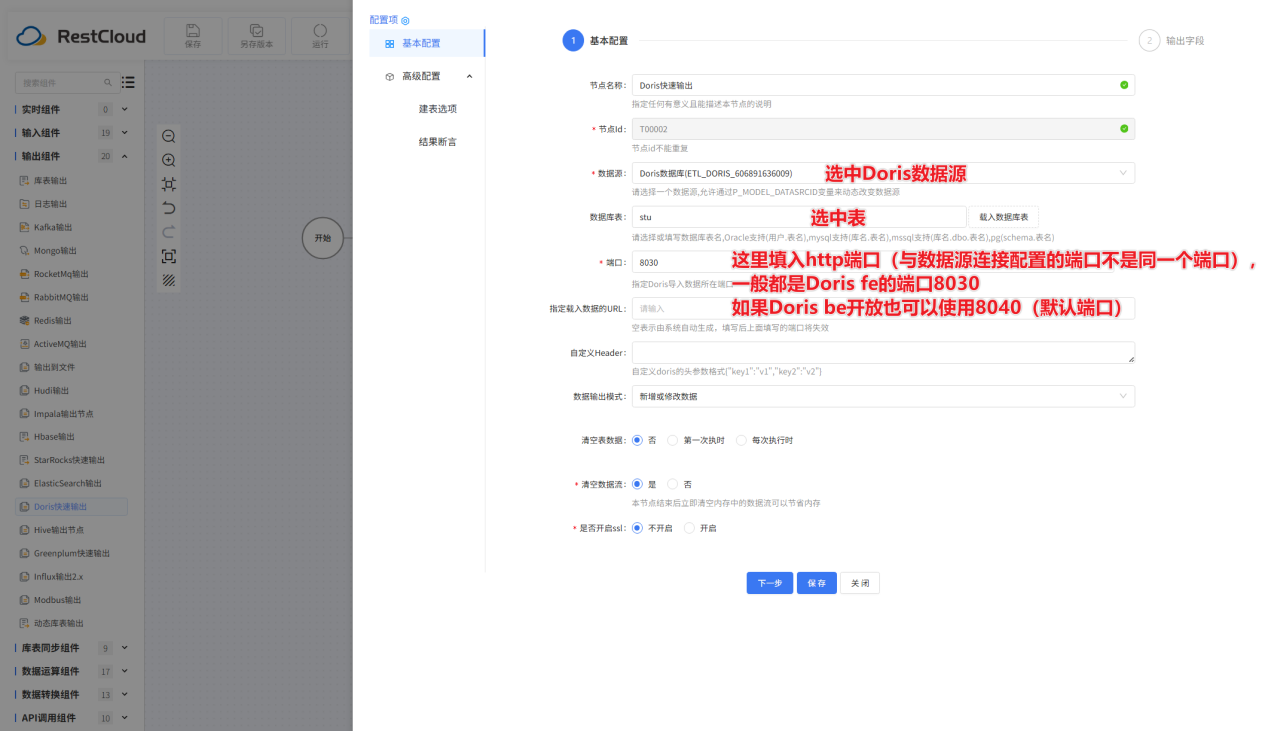Click the zoom-in tool on canvas toolbar
Image resolution: width=1265 pixels, height=731 pixels.
coord(168,158)
